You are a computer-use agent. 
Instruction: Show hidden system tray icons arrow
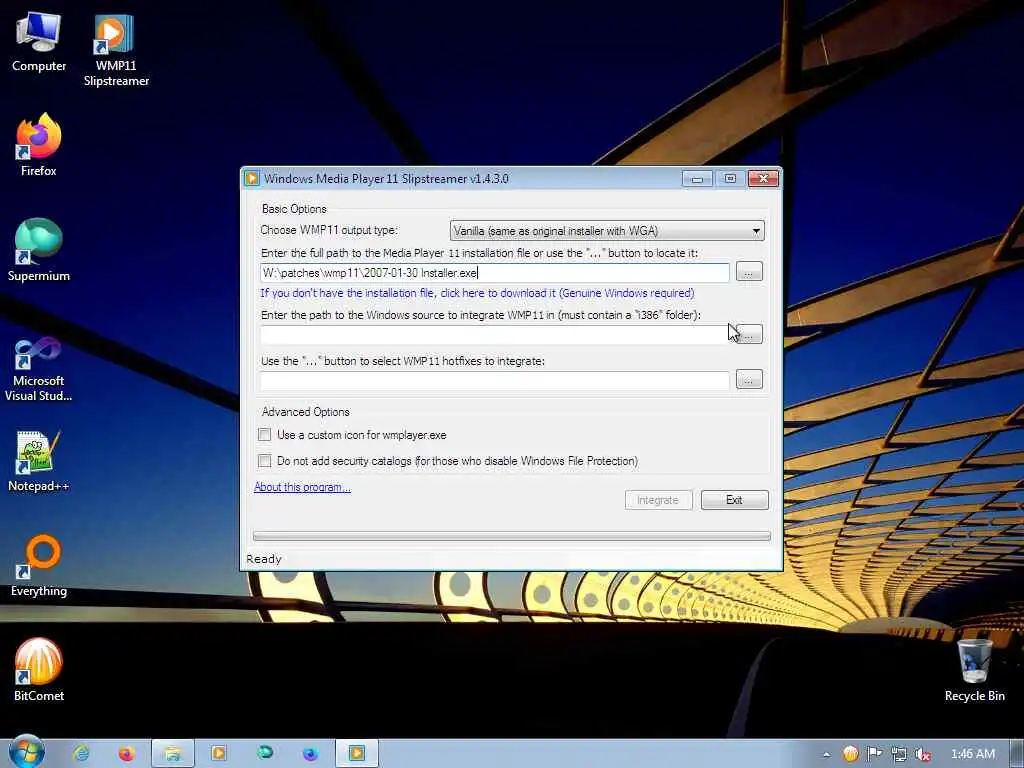[826, 754]
